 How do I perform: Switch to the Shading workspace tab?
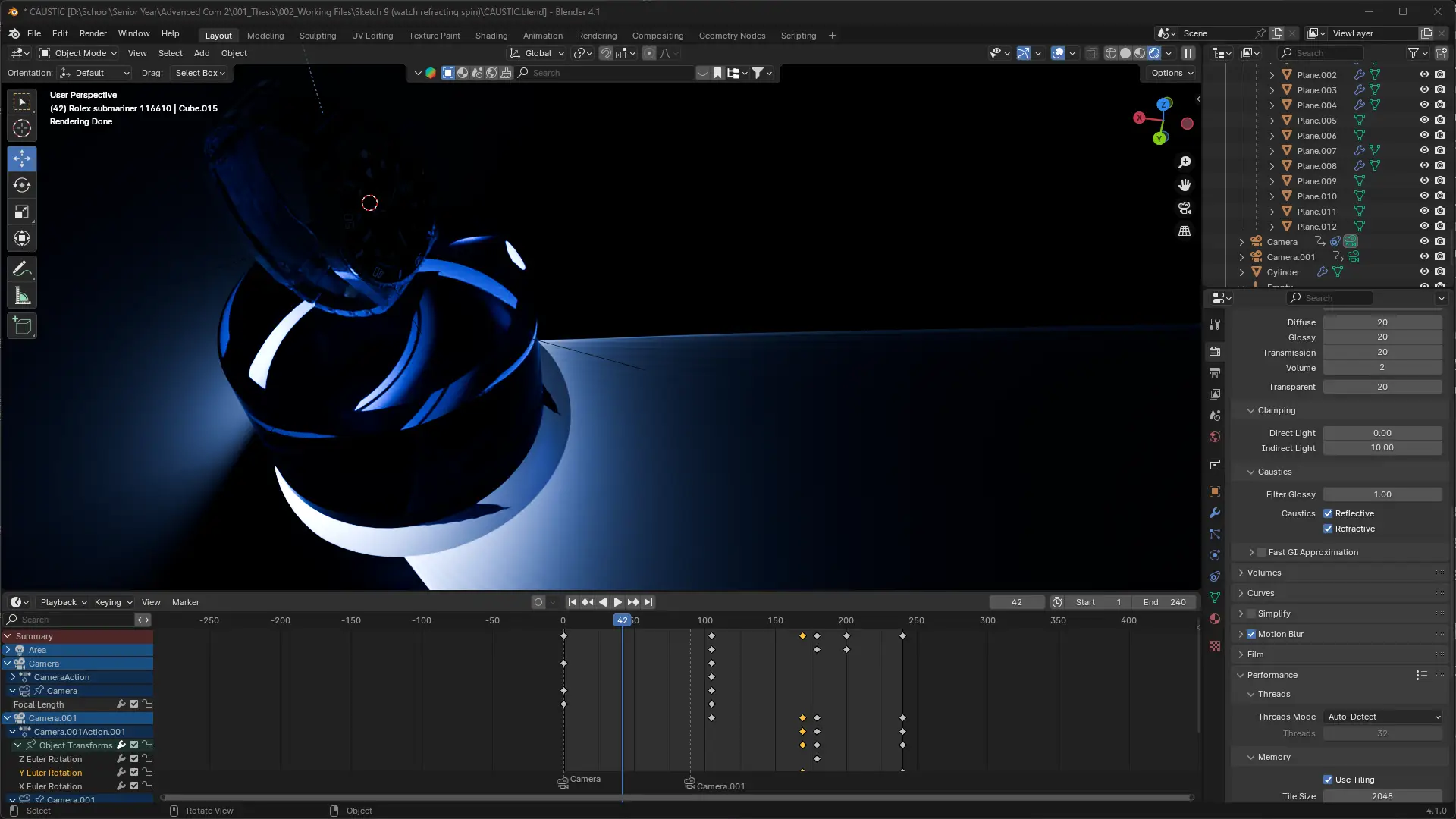(491, 36)
